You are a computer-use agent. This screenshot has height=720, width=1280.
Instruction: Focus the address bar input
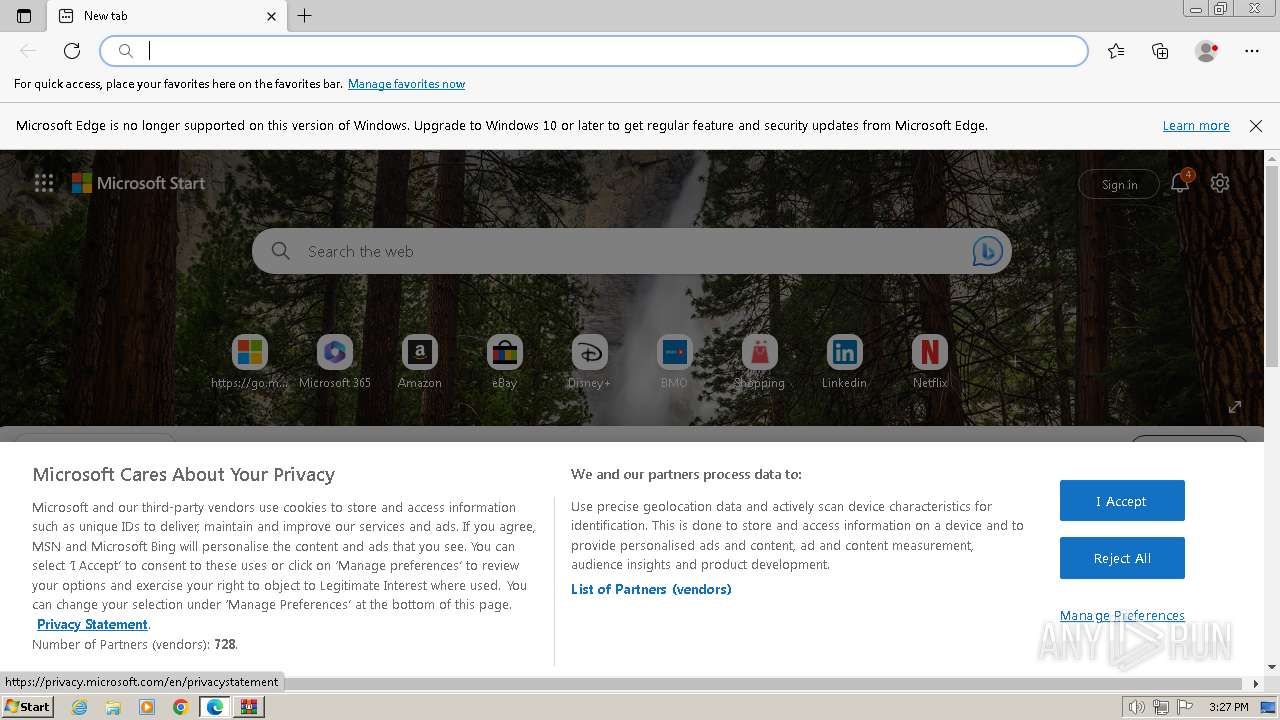click(x=594, y=51)
